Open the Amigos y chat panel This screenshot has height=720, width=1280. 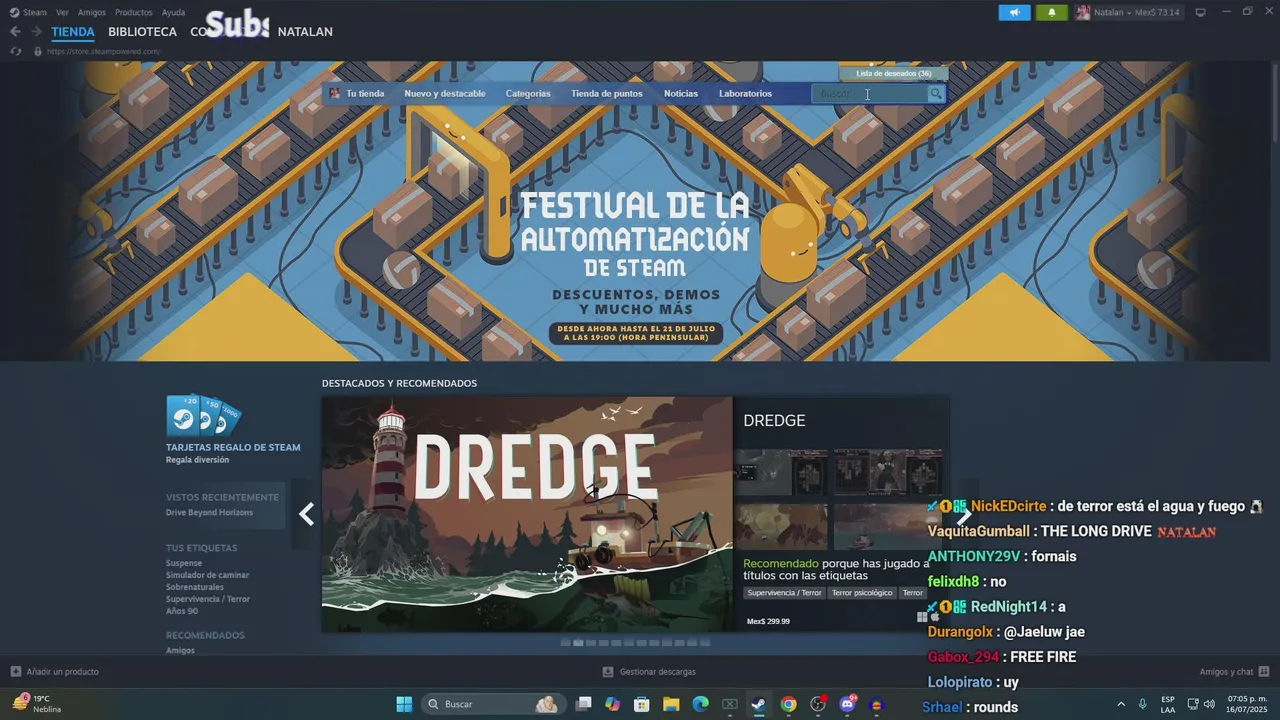tap(1227, 672)
